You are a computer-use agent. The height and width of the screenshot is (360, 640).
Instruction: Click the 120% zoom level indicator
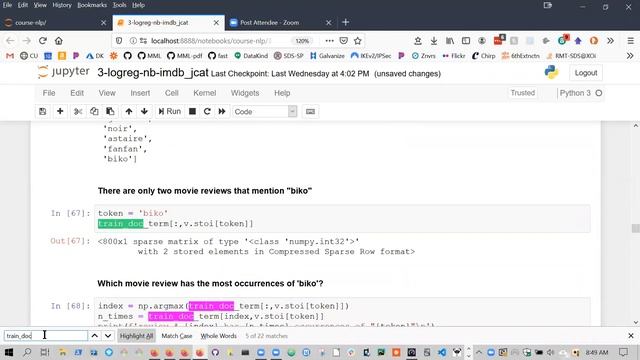pyautogui.click(x=302, y=41)
